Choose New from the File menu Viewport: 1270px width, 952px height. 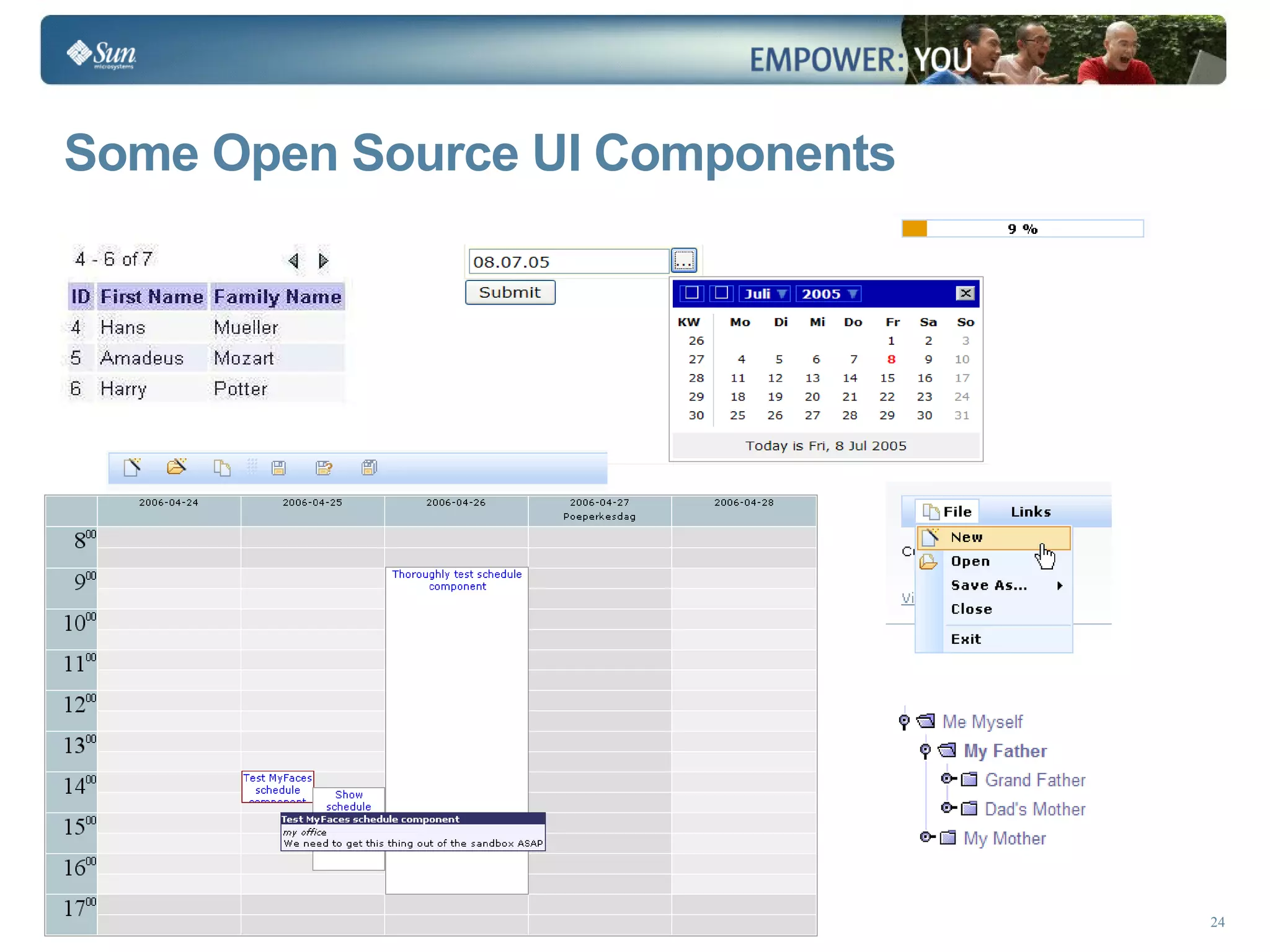coord(994,538)
